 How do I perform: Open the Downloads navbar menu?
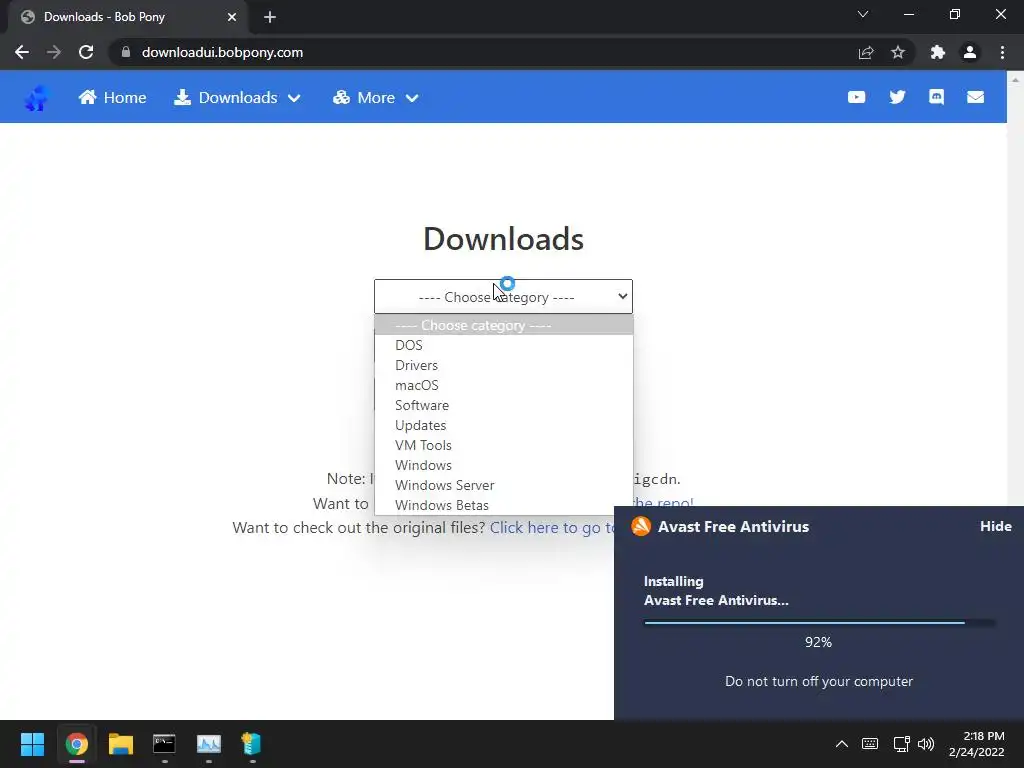[237, 98]
